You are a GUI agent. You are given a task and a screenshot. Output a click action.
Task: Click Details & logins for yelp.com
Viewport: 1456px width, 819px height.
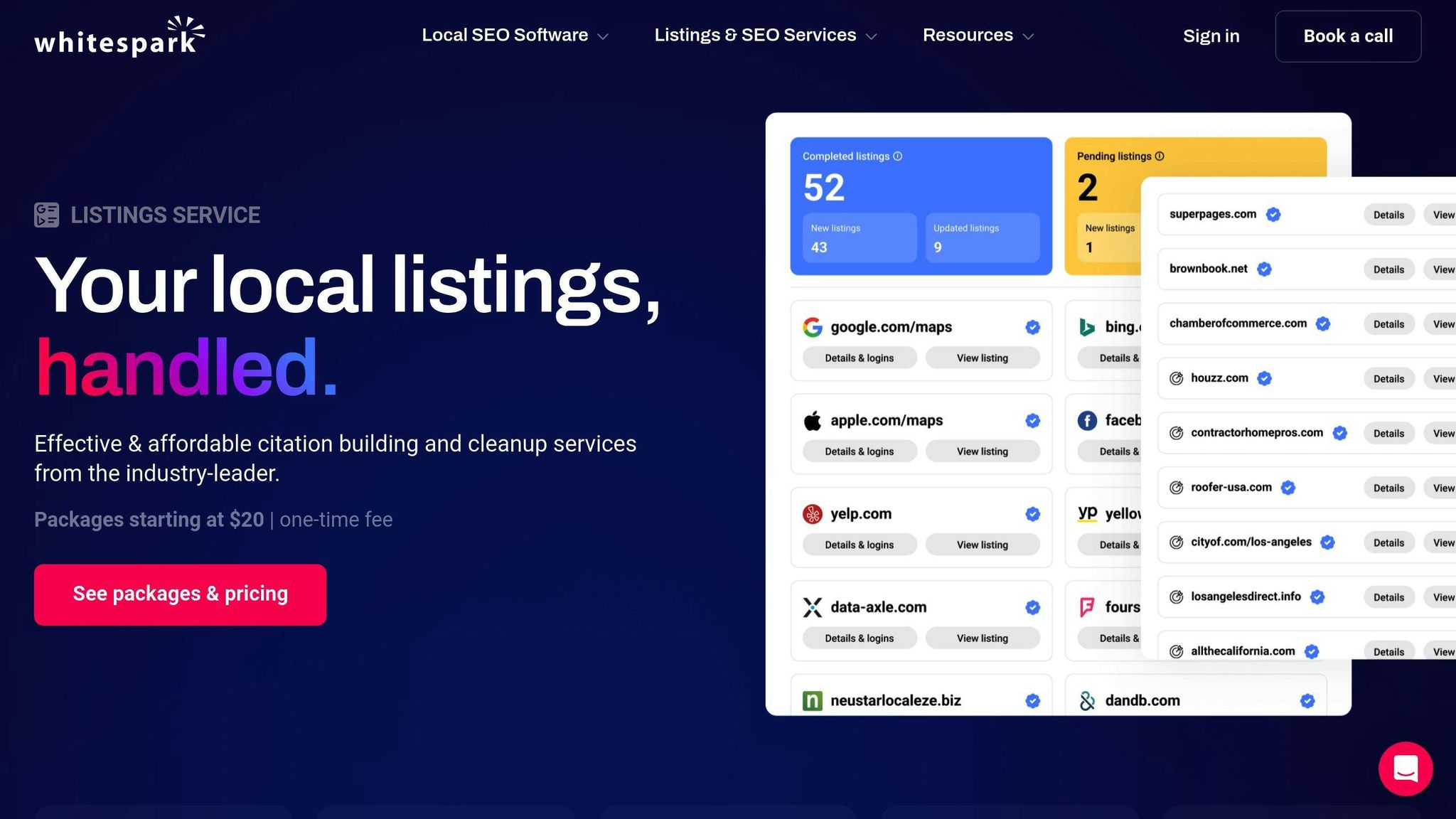coord(860,545)
